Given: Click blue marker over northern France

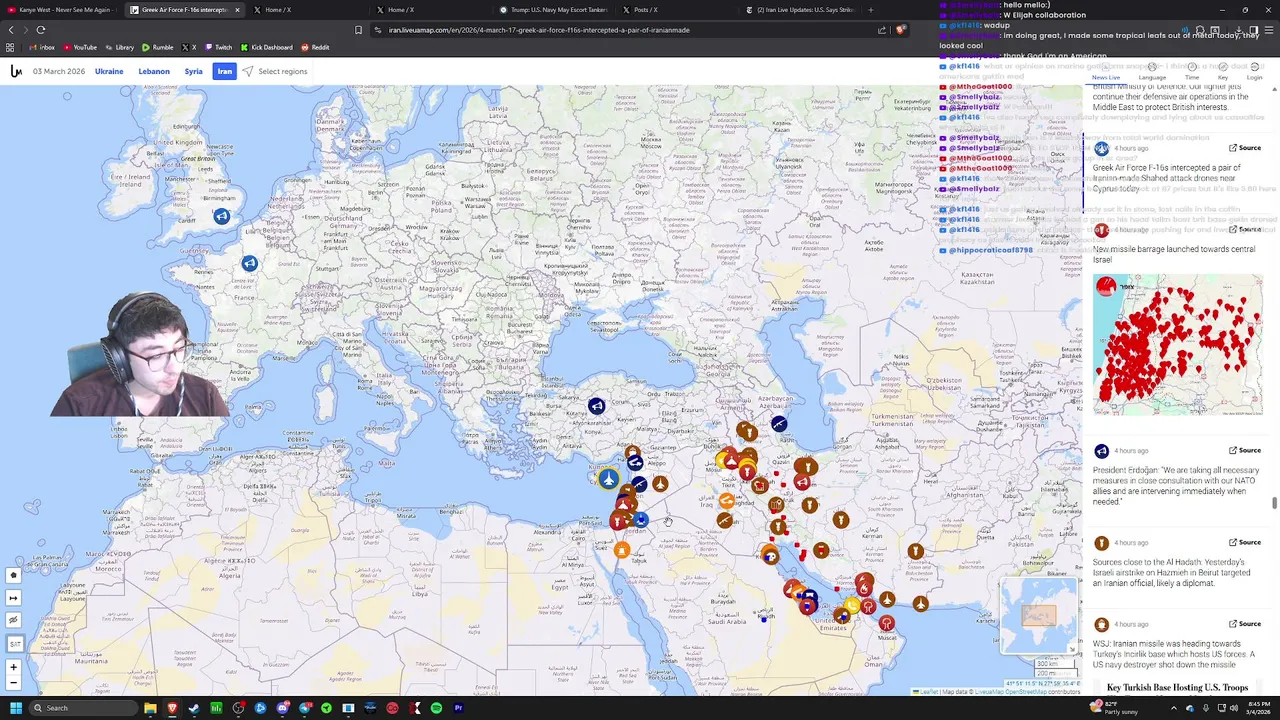Looking at the screenshot, I should pos(249,263).
